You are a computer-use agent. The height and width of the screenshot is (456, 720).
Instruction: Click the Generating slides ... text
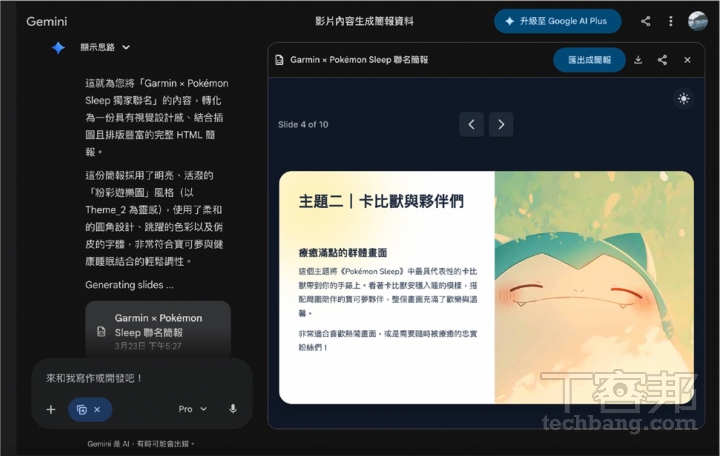click(129, 285)
